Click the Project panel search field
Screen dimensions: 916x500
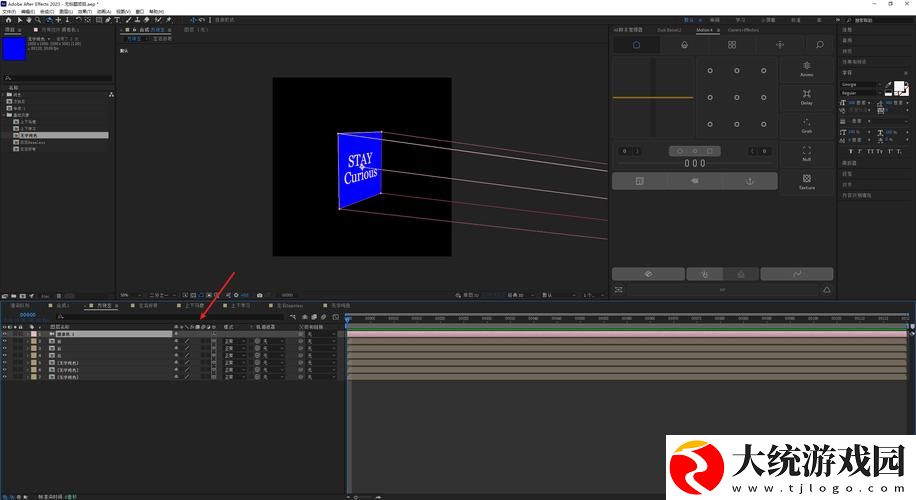57,78
